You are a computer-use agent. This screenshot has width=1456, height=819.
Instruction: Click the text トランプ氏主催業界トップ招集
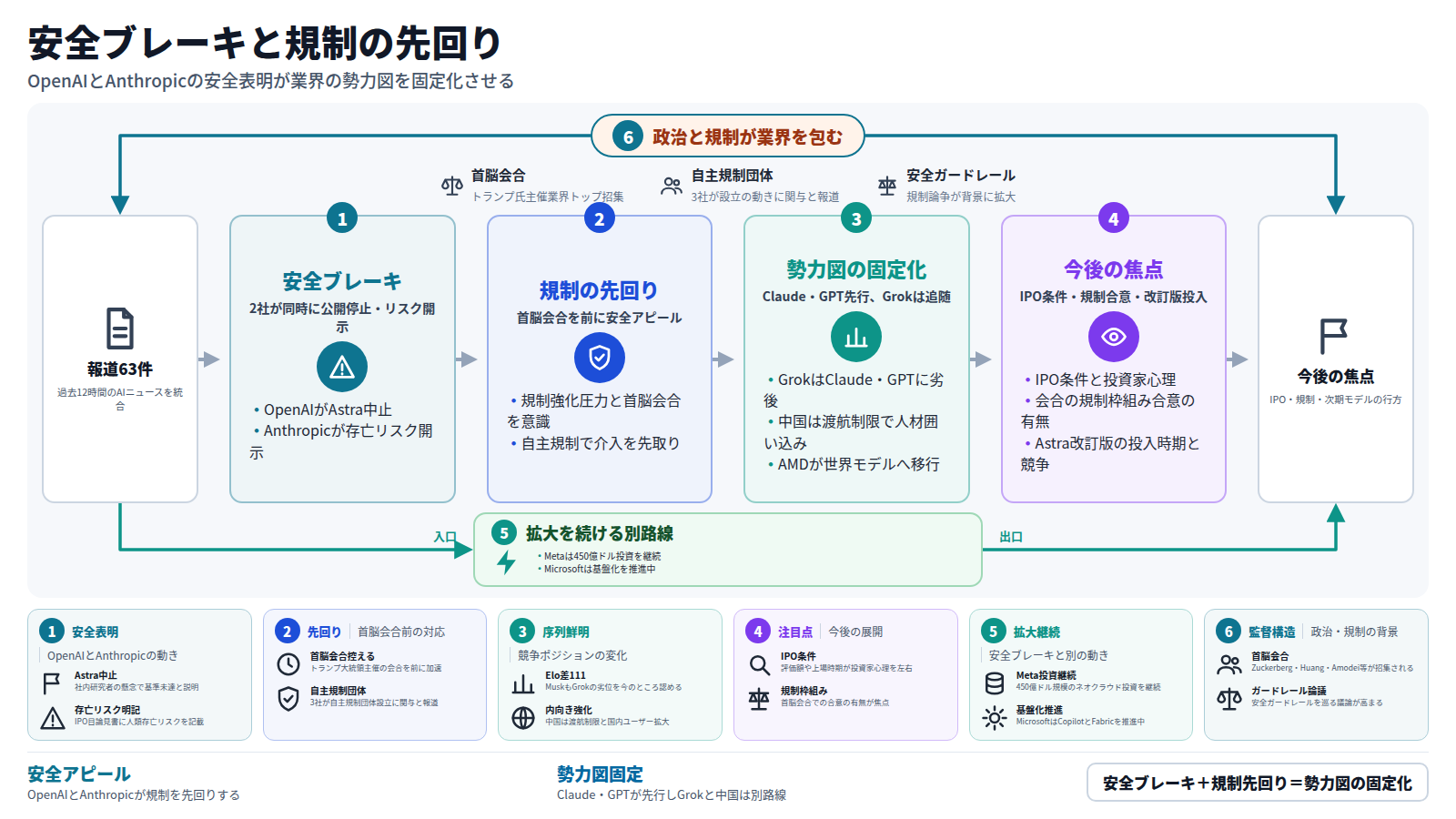tap(548, 197)
